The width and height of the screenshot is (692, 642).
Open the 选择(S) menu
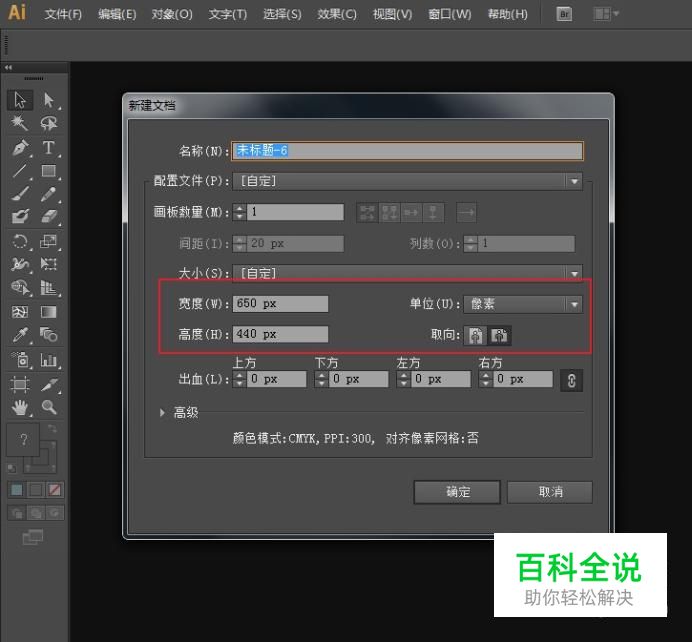pos(282,14)
